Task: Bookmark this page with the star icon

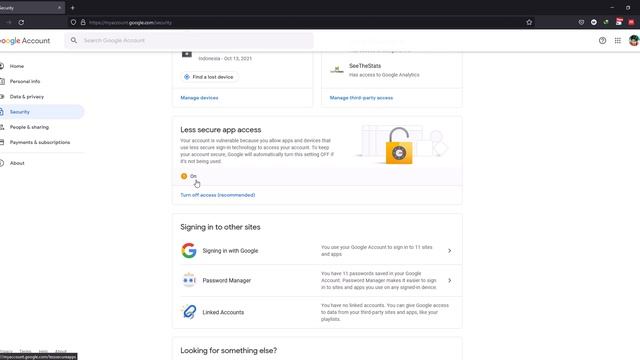Action: [x=529, y=22]
